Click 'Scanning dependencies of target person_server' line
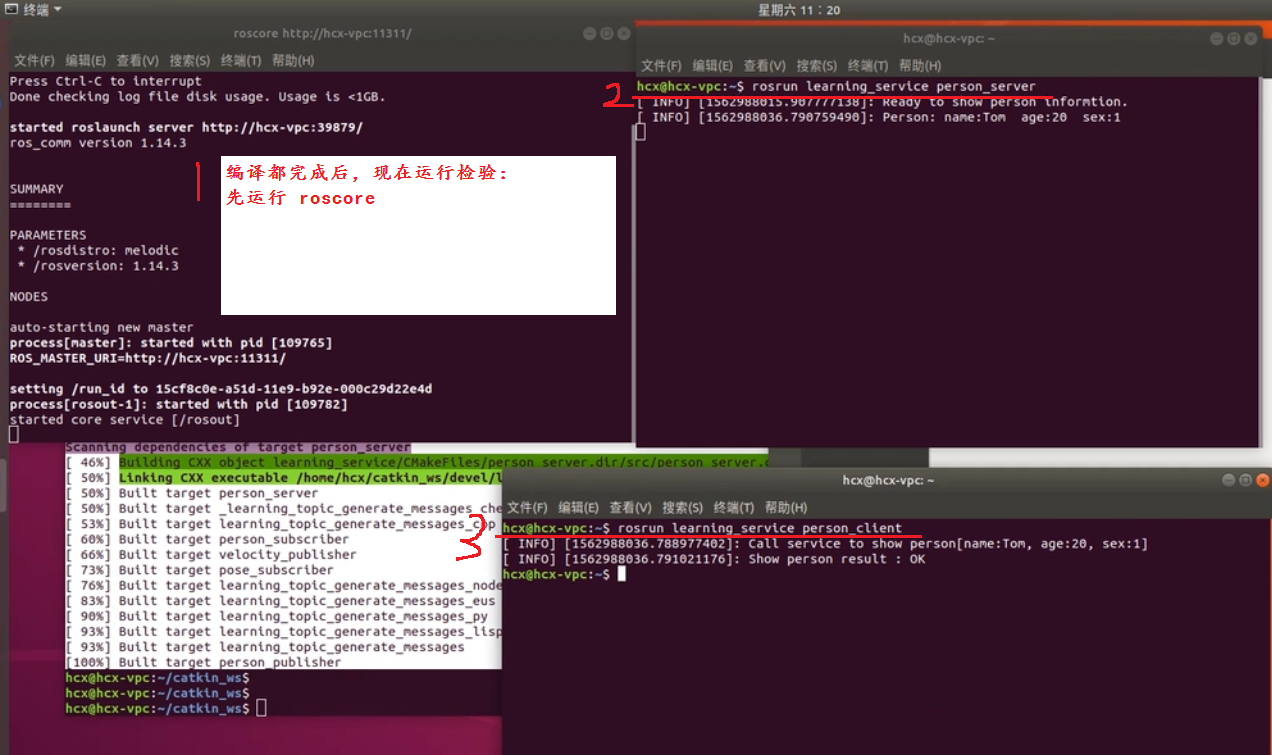The width and height of the screenshot is (1272, 755). click(238, 447)
